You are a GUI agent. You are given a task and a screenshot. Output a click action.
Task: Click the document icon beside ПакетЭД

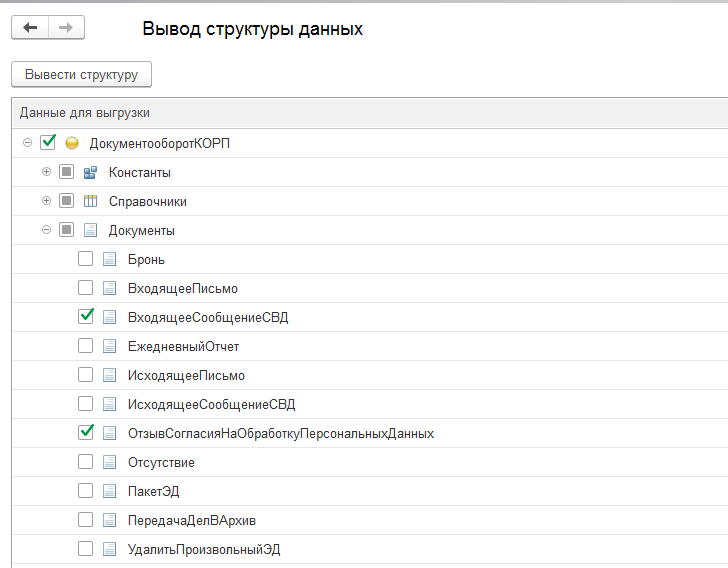[x=109, y=491]
